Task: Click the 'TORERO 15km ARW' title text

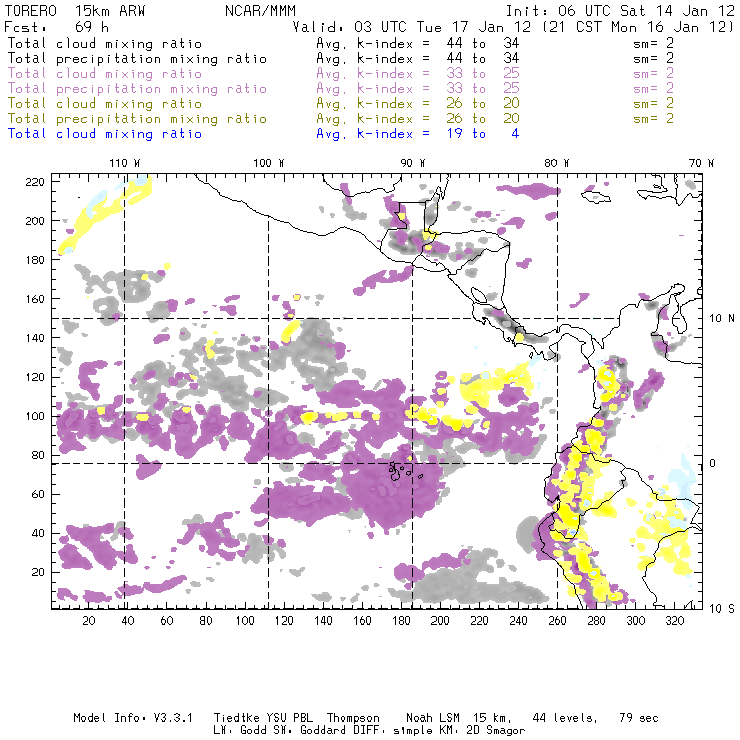Action: point(75,11)
